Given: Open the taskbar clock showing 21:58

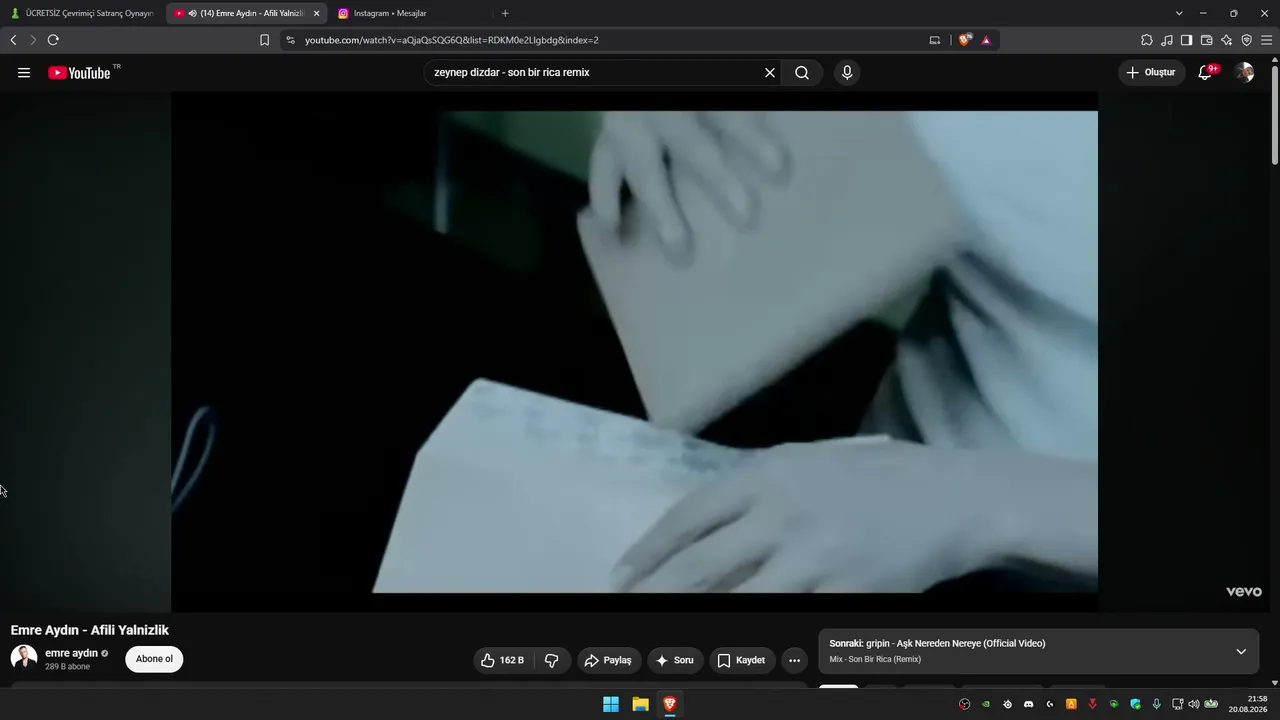Looking at the screenshot, I should pos(1248,704).
